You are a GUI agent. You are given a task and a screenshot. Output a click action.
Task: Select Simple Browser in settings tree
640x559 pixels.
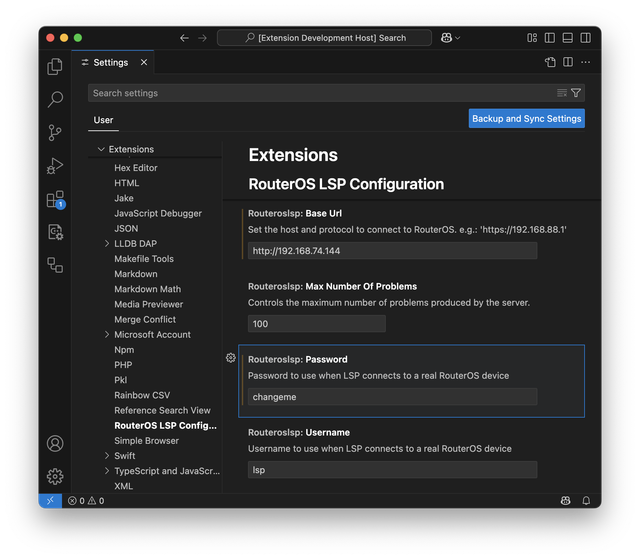pyautogui.click(x=146, y=441)
